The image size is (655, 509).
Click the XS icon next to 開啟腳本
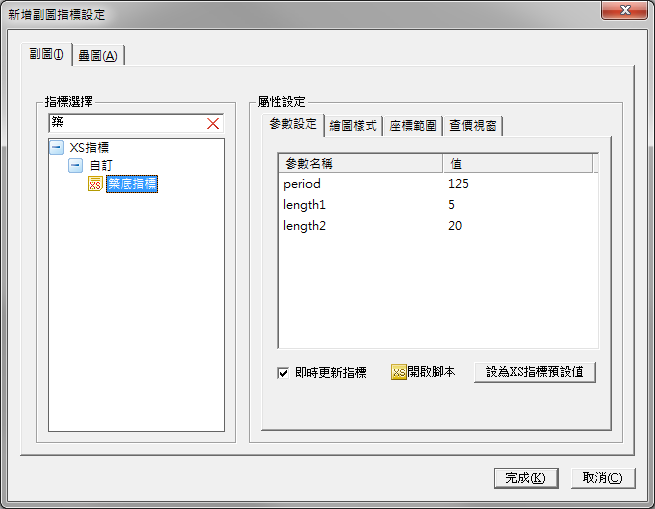click(x=399, y=372)
